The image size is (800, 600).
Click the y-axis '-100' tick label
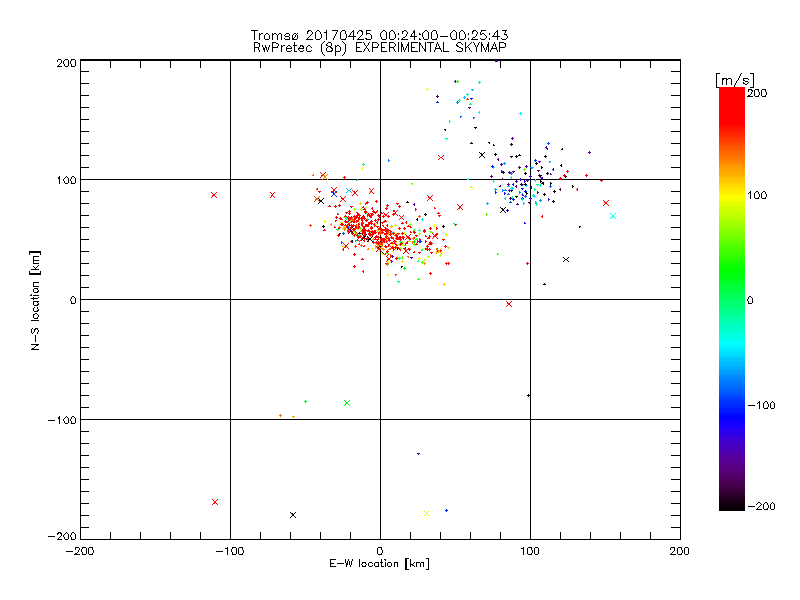click(x=62, y=420)
